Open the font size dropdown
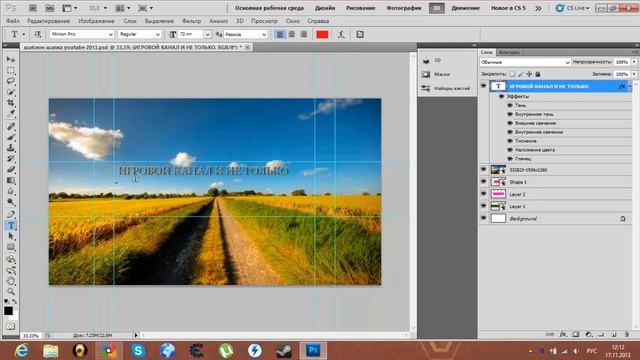The width and height of the screenshot is (640, 360). click(207, 35)
